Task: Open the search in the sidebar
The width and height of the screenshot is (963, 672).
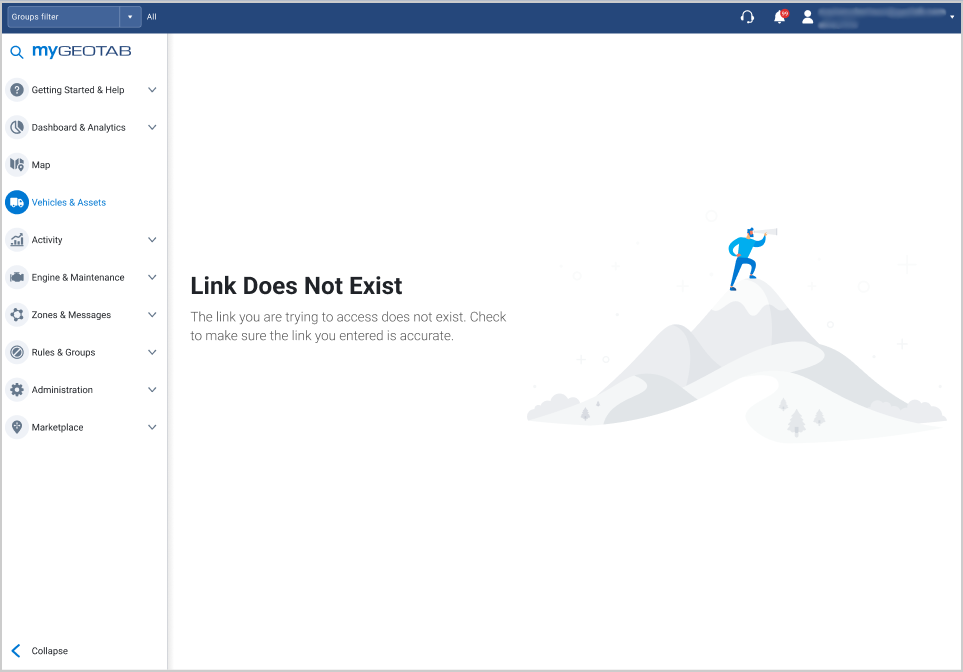Action: coord(16,50)
